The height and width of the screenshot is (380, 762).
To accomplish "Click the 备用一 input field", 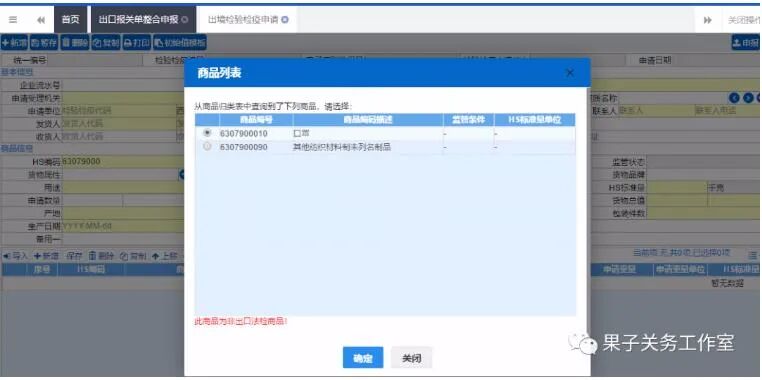I will pyautogui.click(x=123, y=239).
